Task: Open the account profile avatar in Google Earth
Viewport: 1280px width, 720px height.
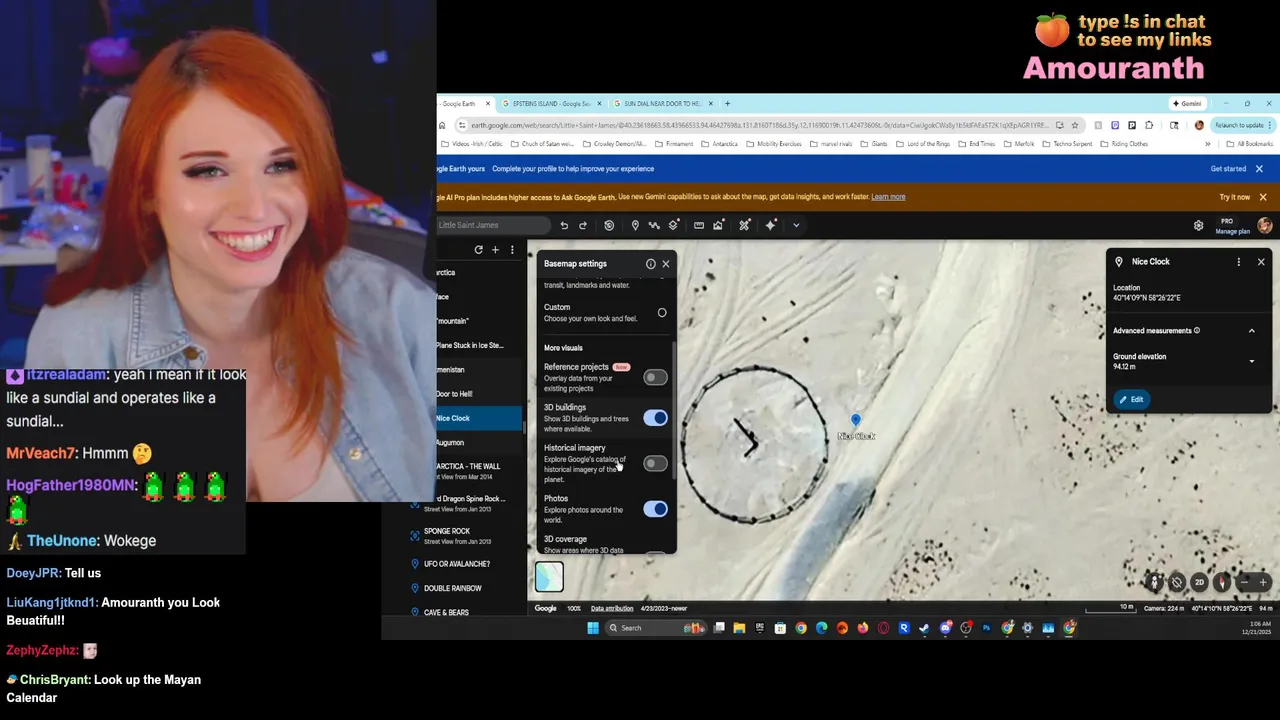Action: pos(1265,226)
